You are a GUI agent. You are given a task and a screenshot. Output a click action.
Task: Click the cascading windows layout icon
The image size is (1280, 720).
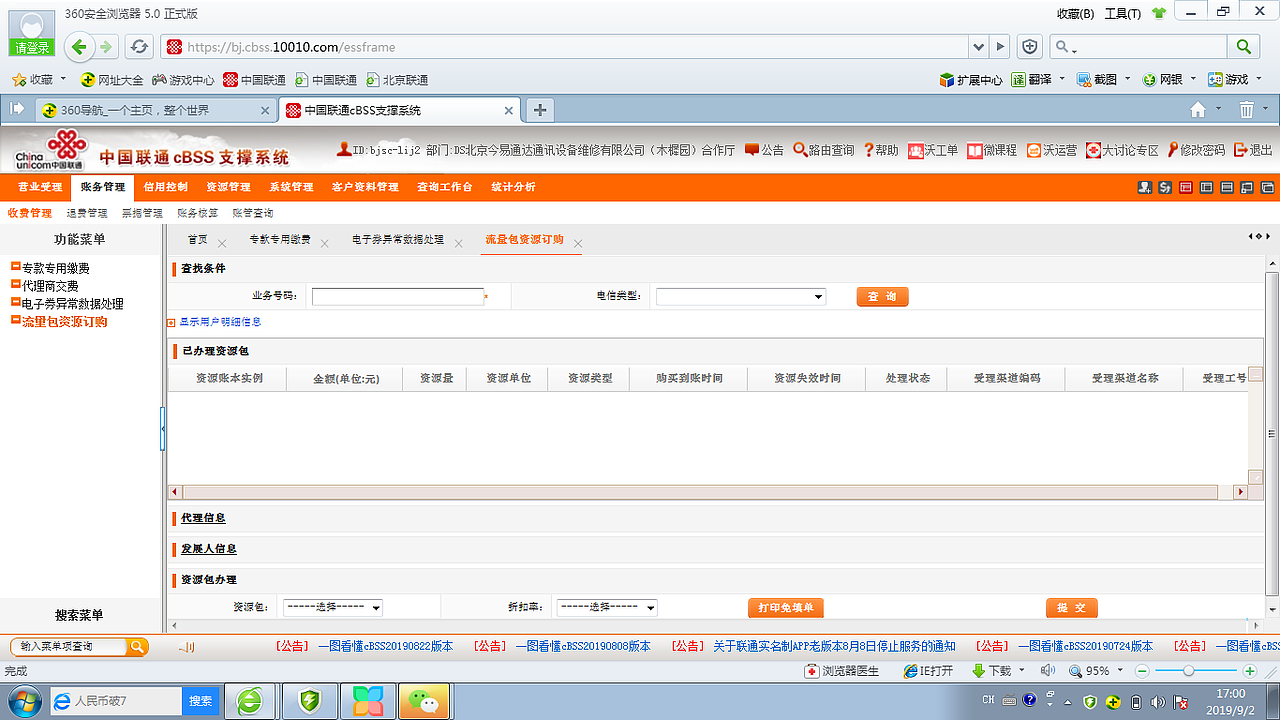(1268, 187)
